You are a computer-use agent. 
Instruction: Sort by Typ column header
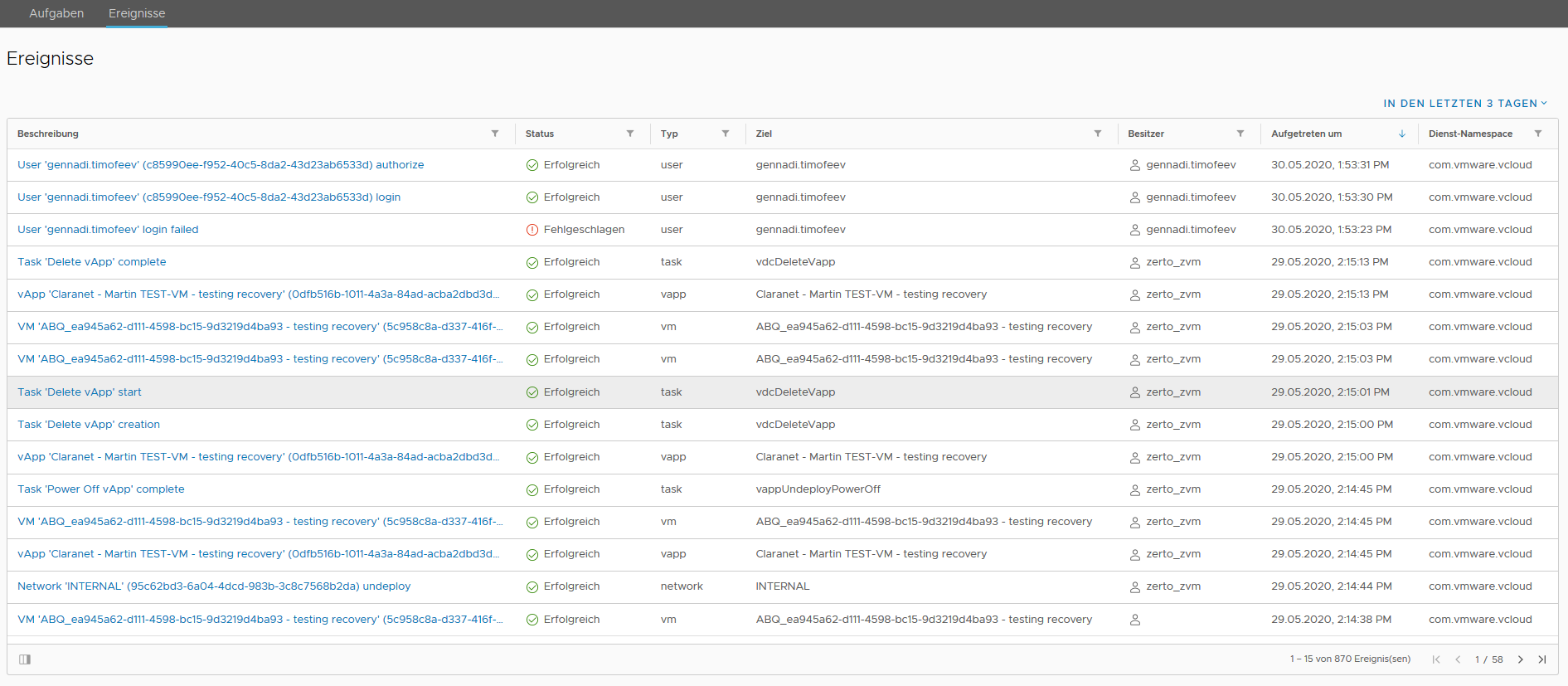pyautogui.click(x=669, y=134)
